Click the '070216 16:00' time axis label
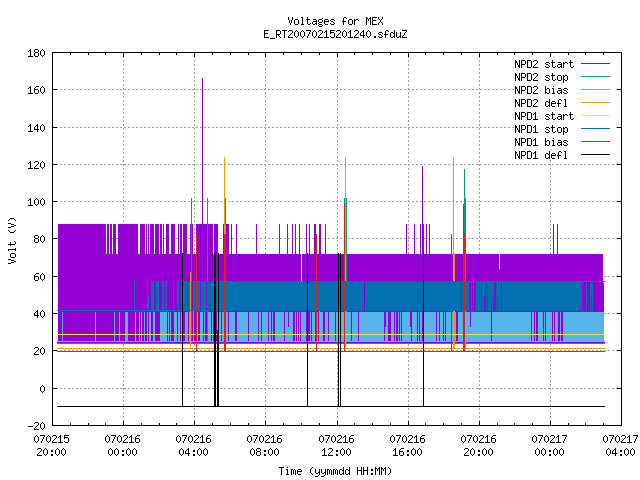Viewport: 640px width, 480px height. point(407,446)
